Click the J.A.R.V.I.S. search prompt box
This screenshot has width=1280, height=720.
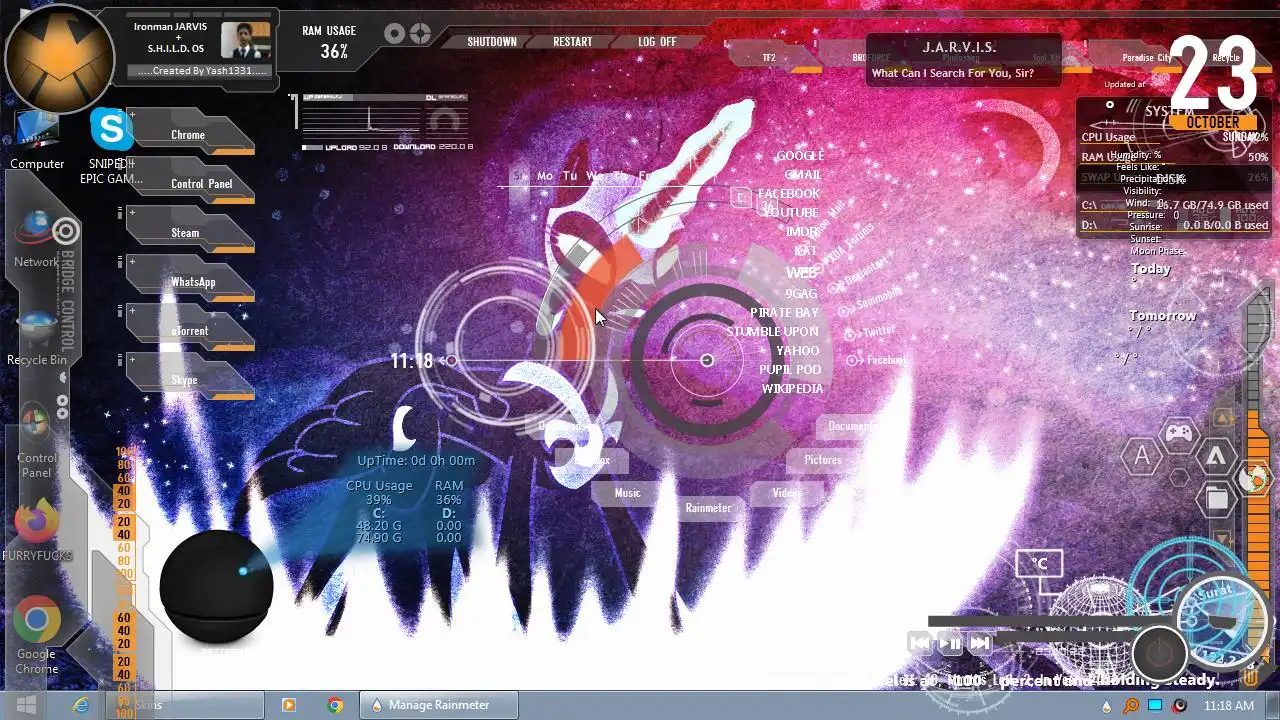click(x=963, y=60)
